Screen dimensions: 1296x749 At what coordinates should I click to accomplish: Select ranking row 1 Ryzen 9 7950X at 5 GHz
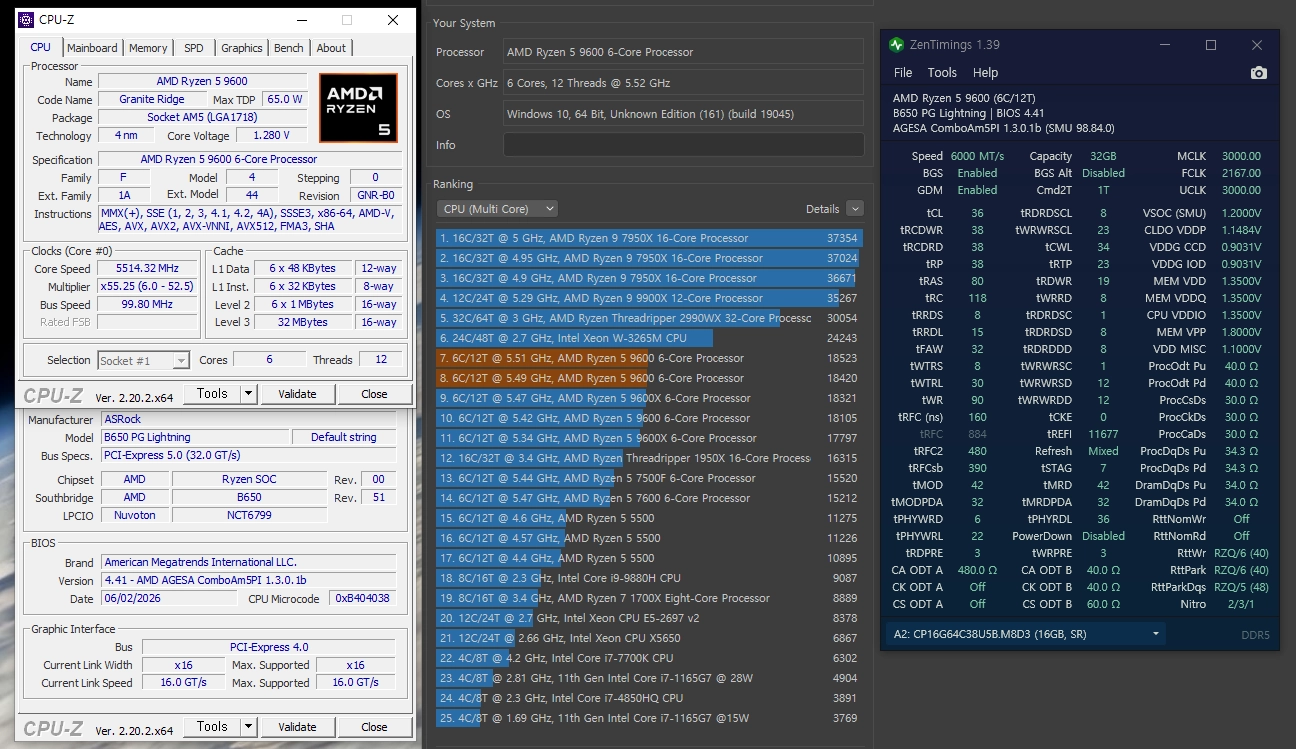(649, 238)
